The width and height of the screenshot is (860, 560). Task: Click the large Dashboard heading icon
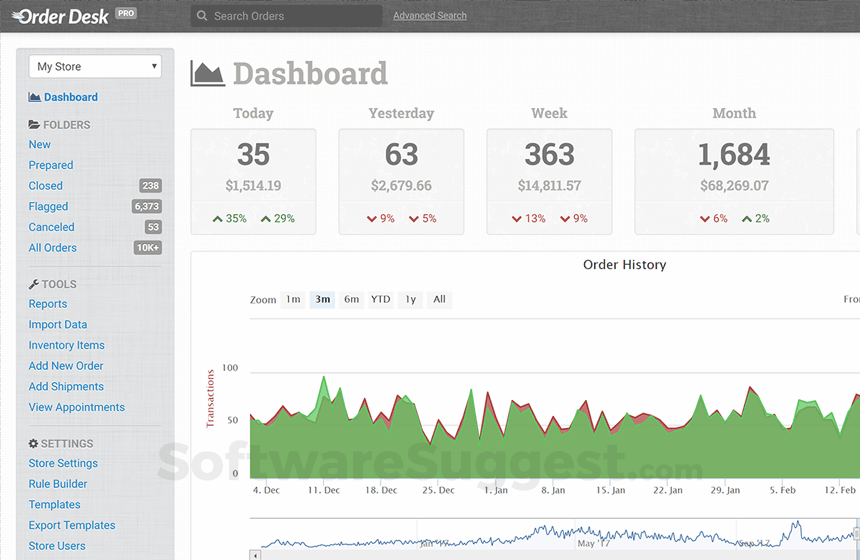click(208, 74)
